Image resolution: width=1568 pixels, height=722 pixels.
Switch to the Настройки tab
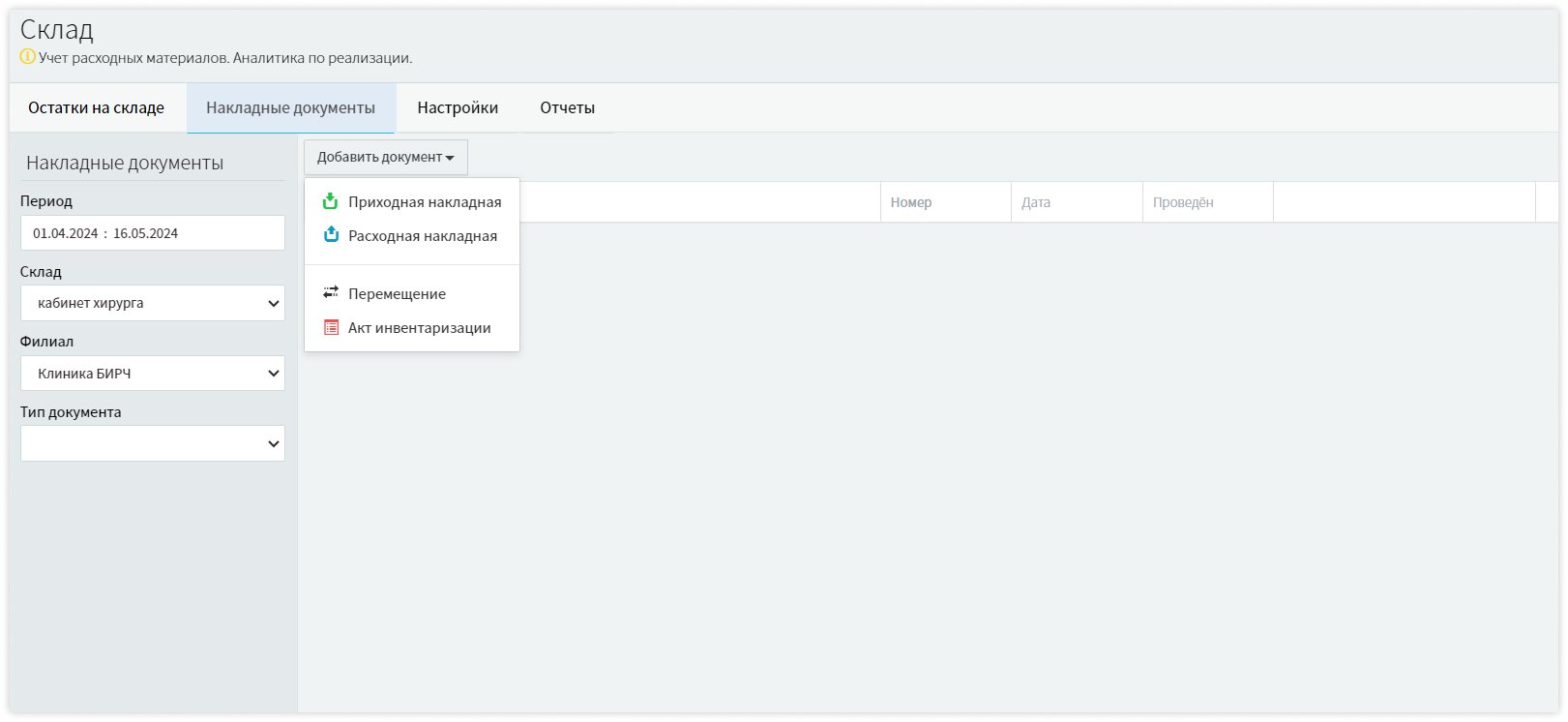coord(458,107)
